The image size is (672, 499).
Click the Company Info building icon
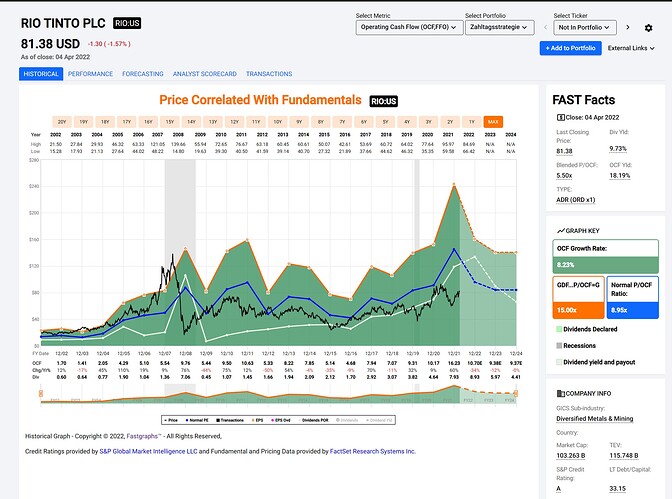560,393
